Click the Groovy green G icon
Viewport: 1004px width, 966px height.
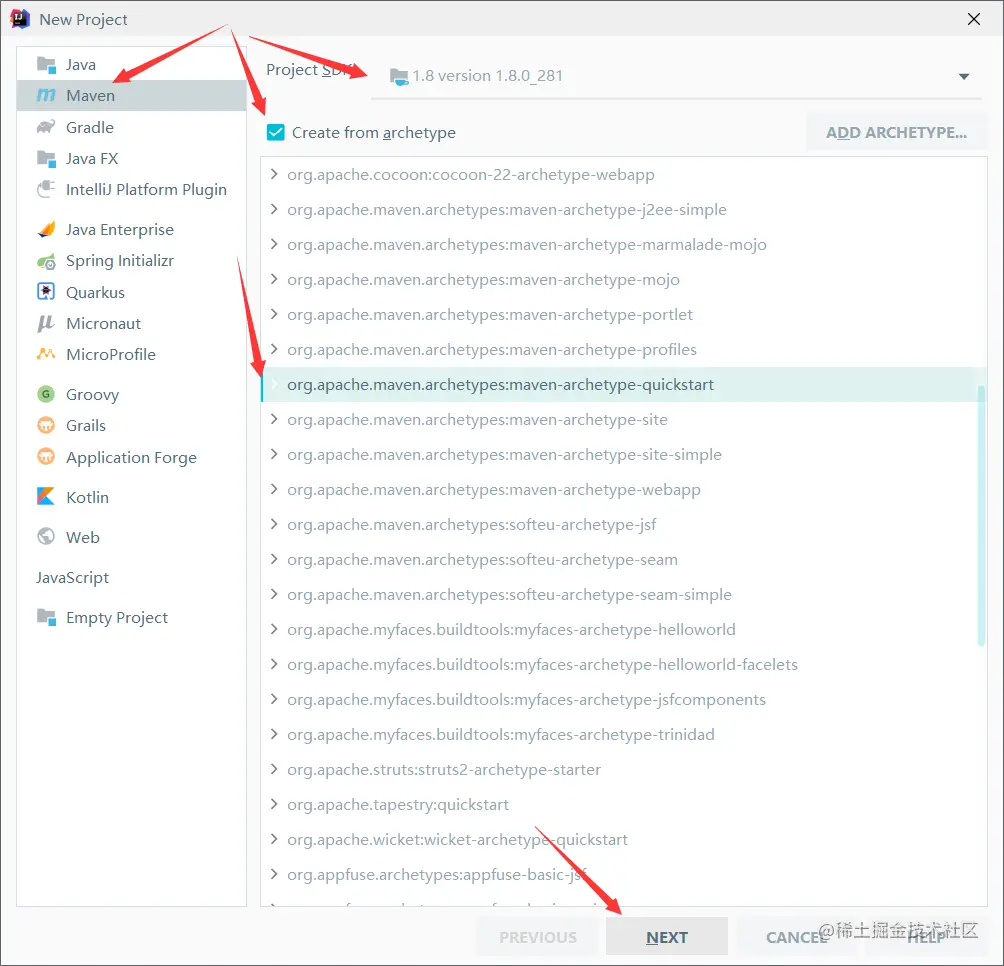click(46, 394)
